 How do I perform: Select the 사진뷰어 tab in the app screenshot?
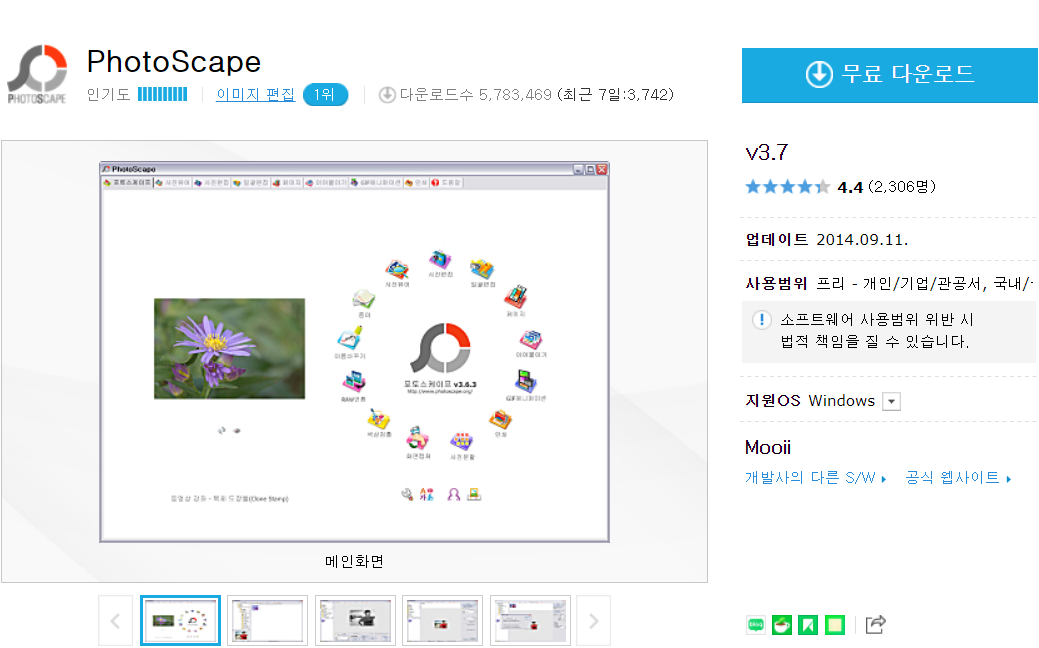(173, 182)
